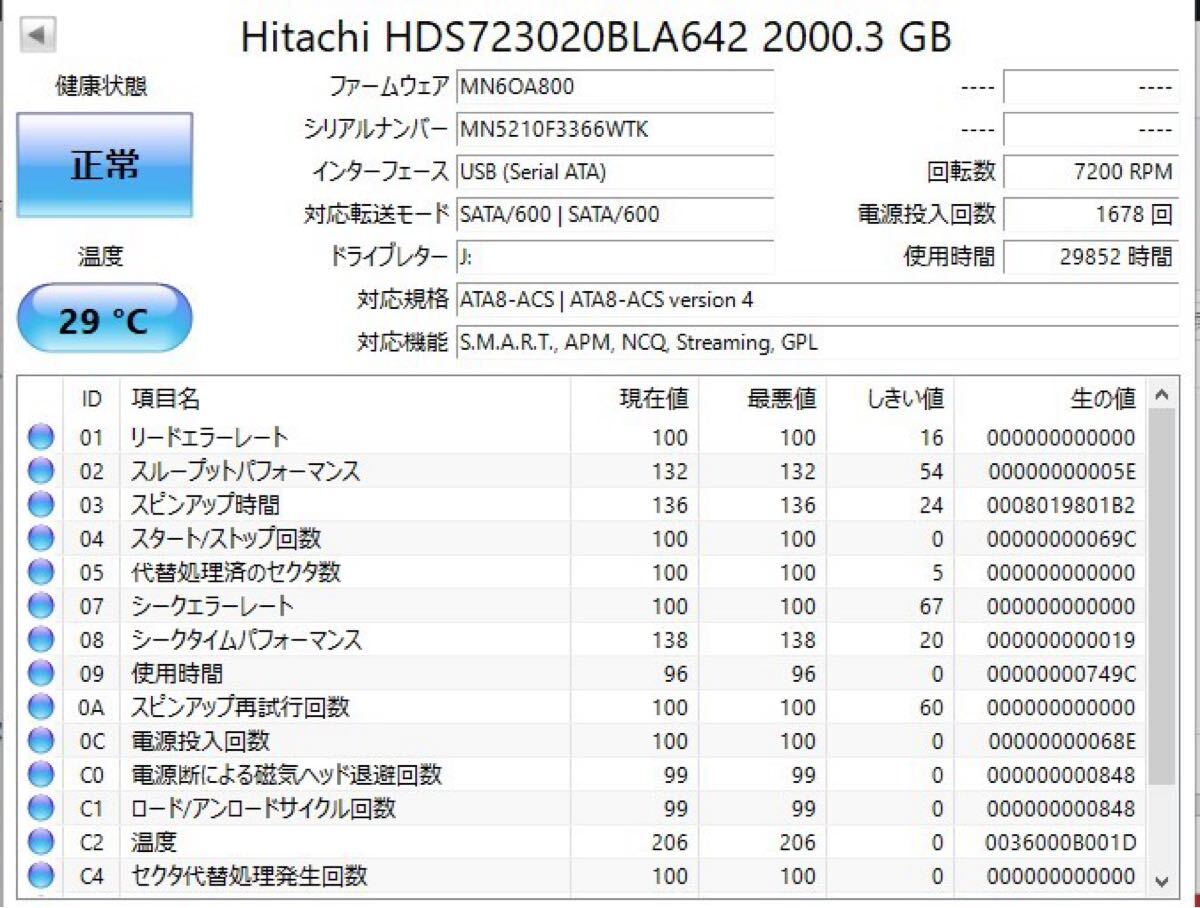Select the シークエラーレート row name
Image resolution: width=1200 pixels, height=908 pixels.
point(213,606)
